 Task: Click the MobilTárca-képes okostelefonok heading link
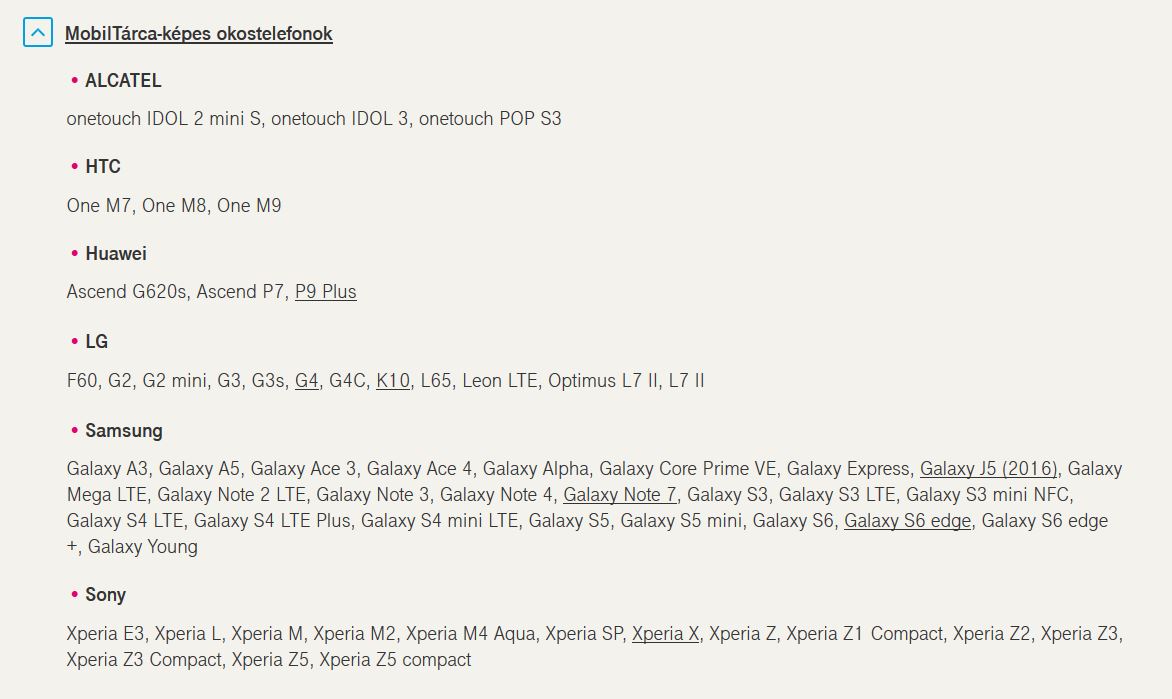pos(199,34)
